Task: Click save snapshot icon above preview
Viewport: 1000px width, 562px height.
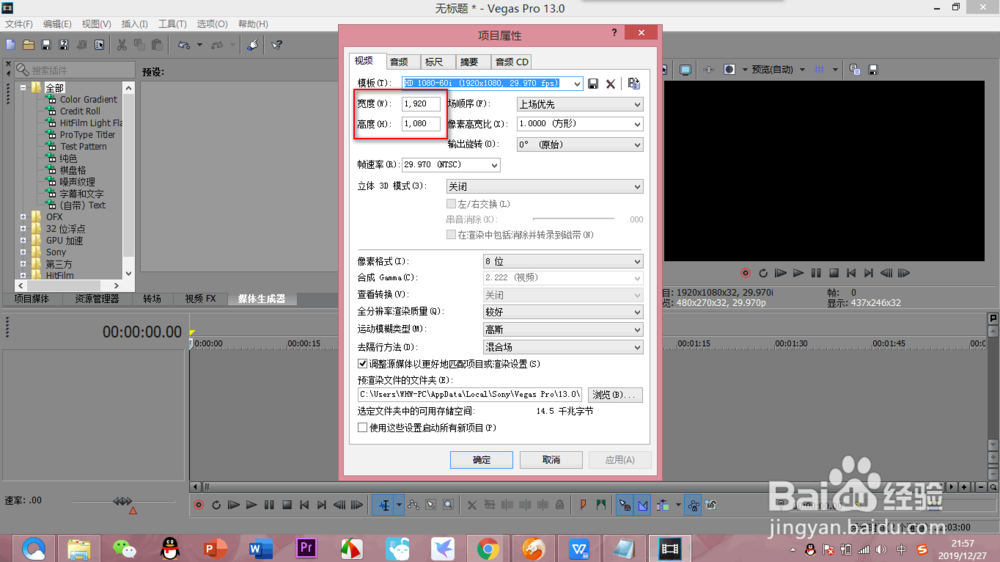Action: pyautogui.click(x=873, y=70)
